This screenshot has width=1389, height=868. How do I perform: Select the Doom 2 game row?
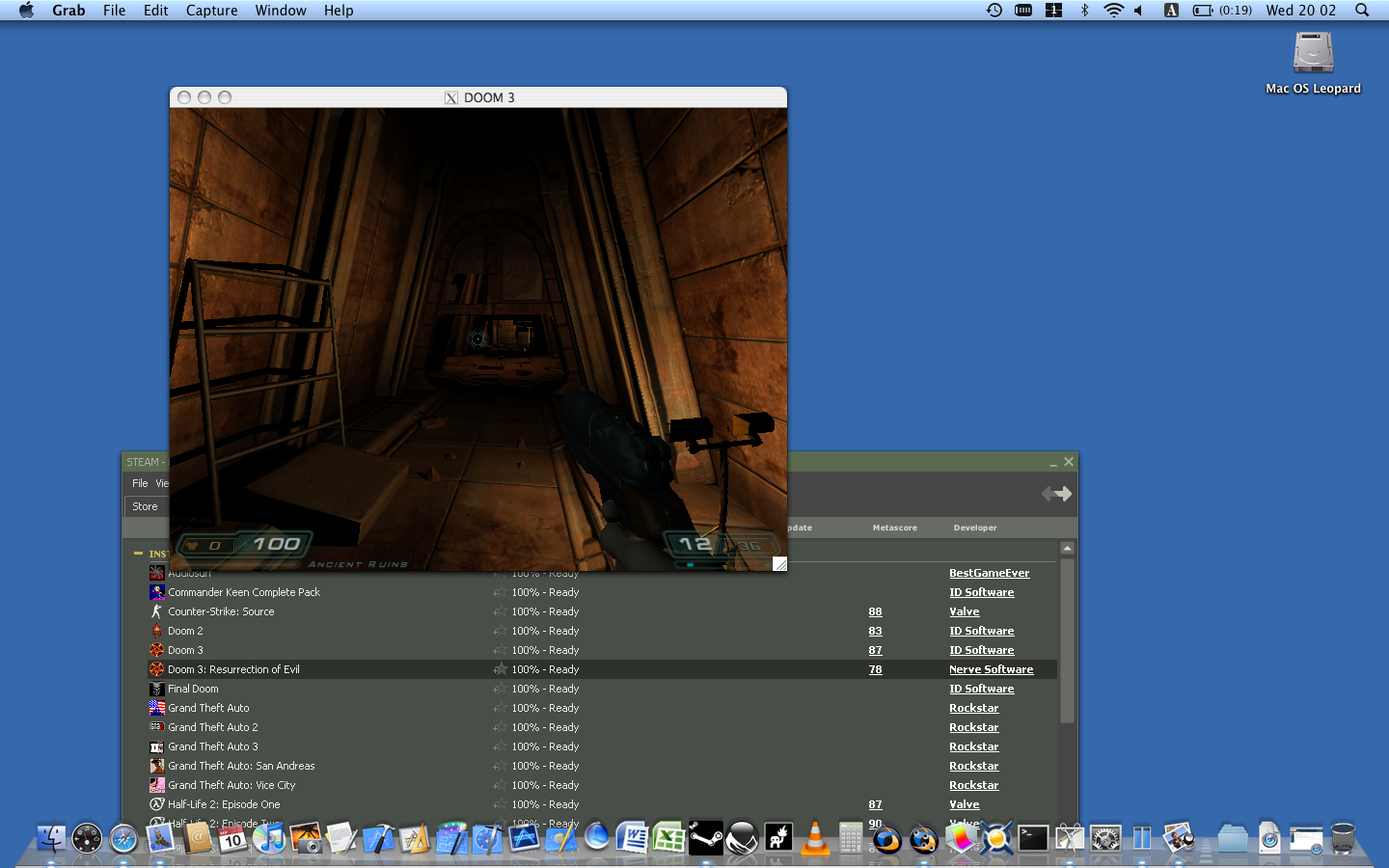pyautogui.click(x=603, y=631)
